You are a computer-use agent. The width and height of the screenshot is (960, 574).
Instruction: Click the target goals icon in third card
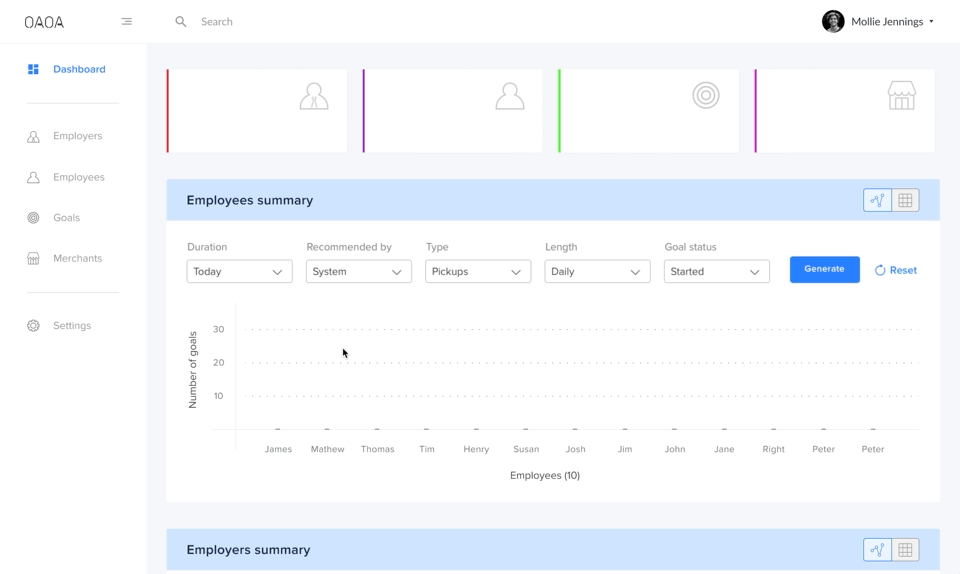[x=706, y=95]
